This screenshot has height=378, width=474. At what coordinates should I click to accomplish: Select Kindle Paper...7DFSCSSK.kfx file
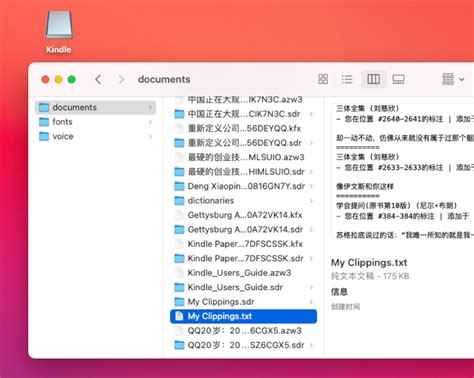pos(243,244)
